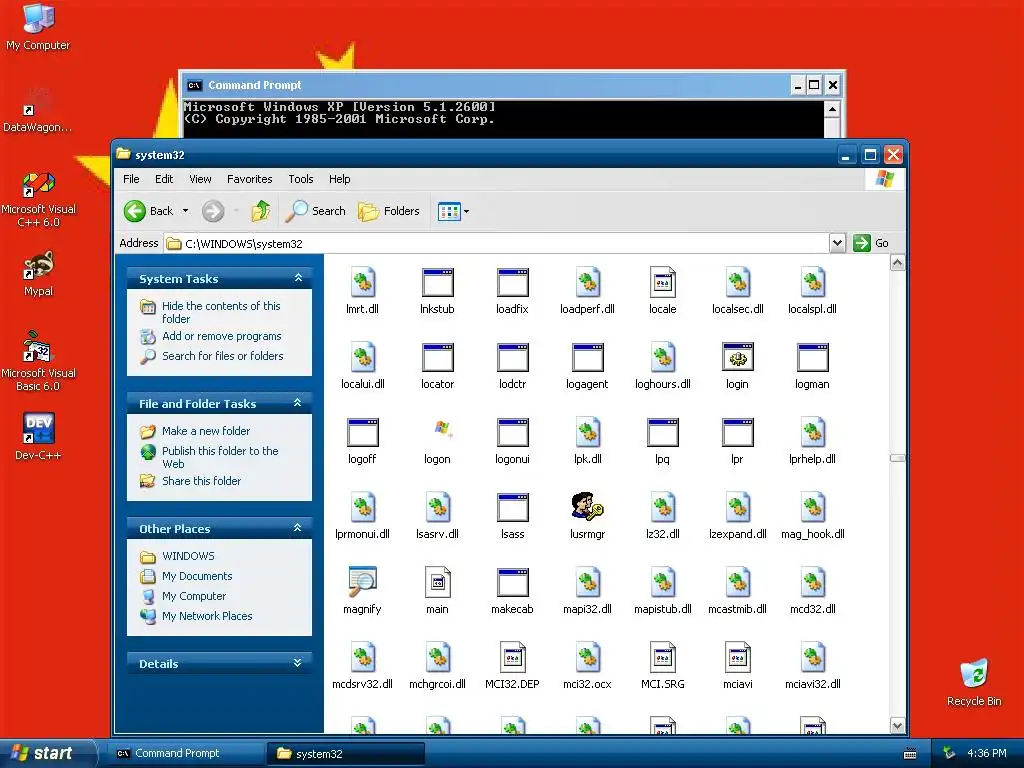Select the login gear icon file
1024x768 pixels.
click(737, 357)
